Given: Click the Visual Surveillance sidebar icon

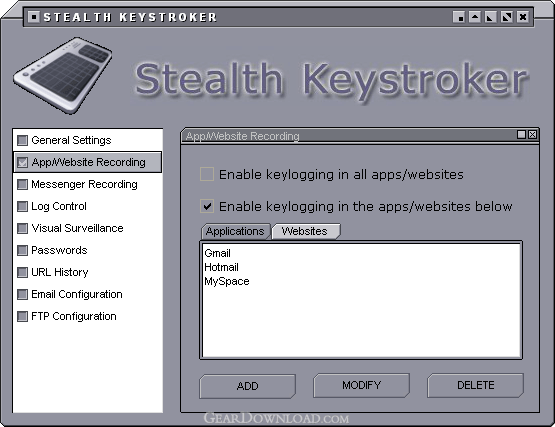Looking at the screenshot, I should click(22, 228).
